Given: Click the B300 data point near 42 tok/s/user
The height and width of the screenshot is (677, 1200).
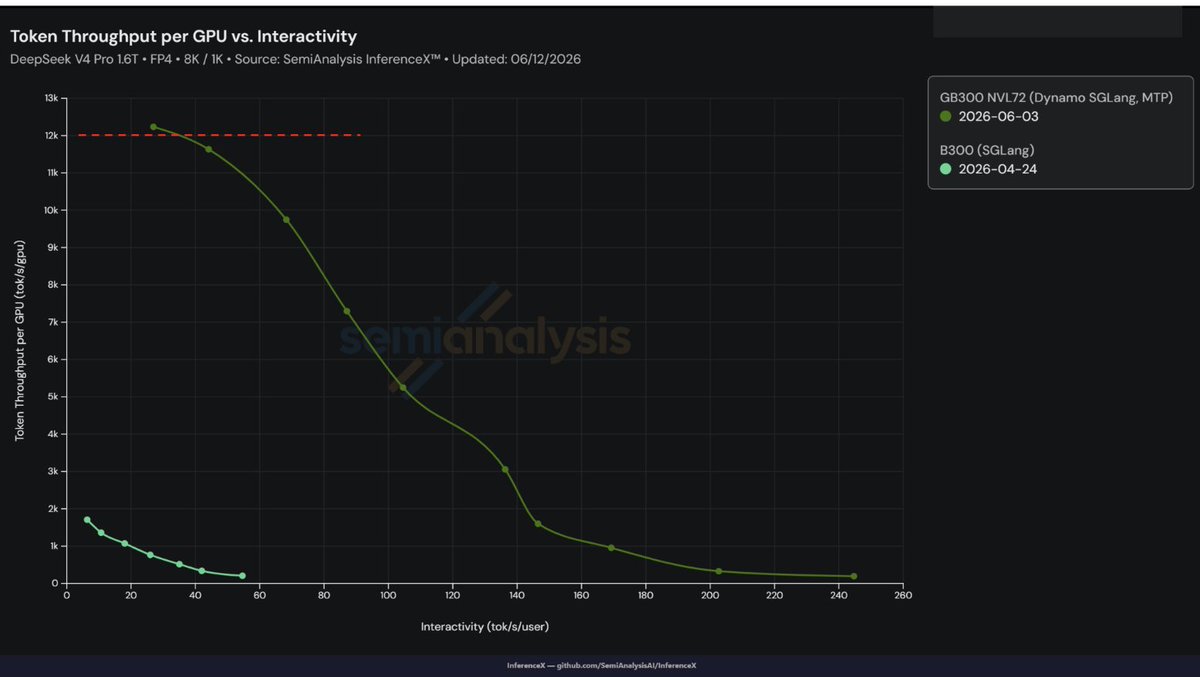Looking at the screenshot, I should point(202,571).
